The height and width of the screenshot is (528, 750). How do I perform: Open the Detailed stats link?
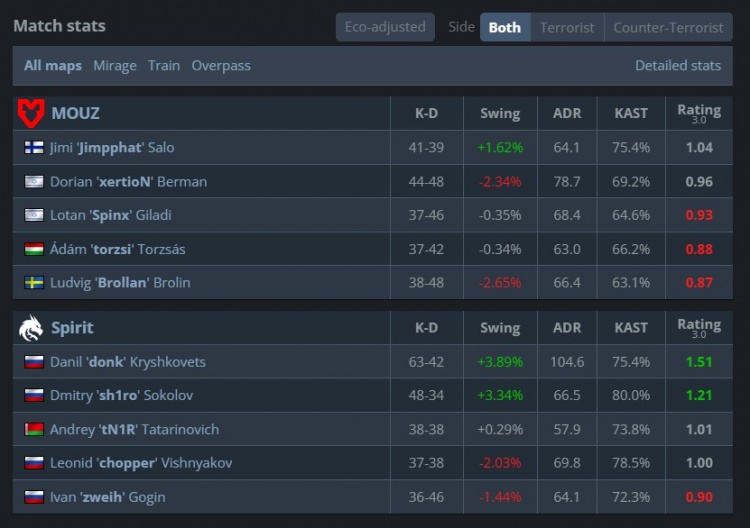click(678, 66)
